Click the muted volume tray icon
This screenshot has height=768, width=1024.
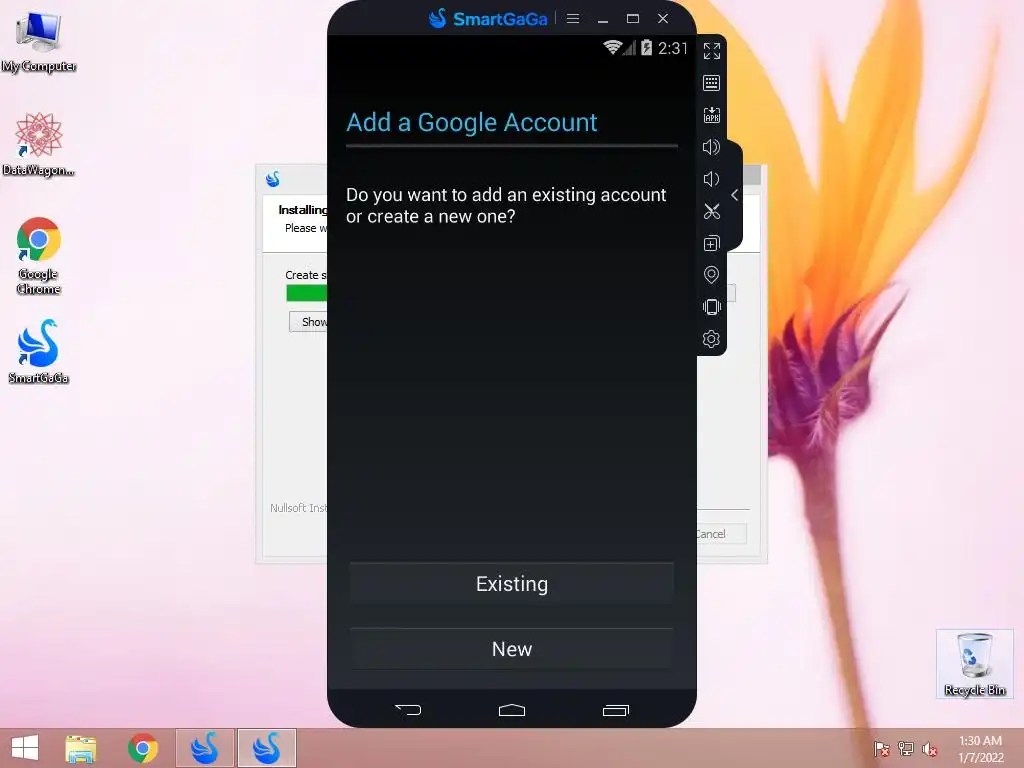930,748
